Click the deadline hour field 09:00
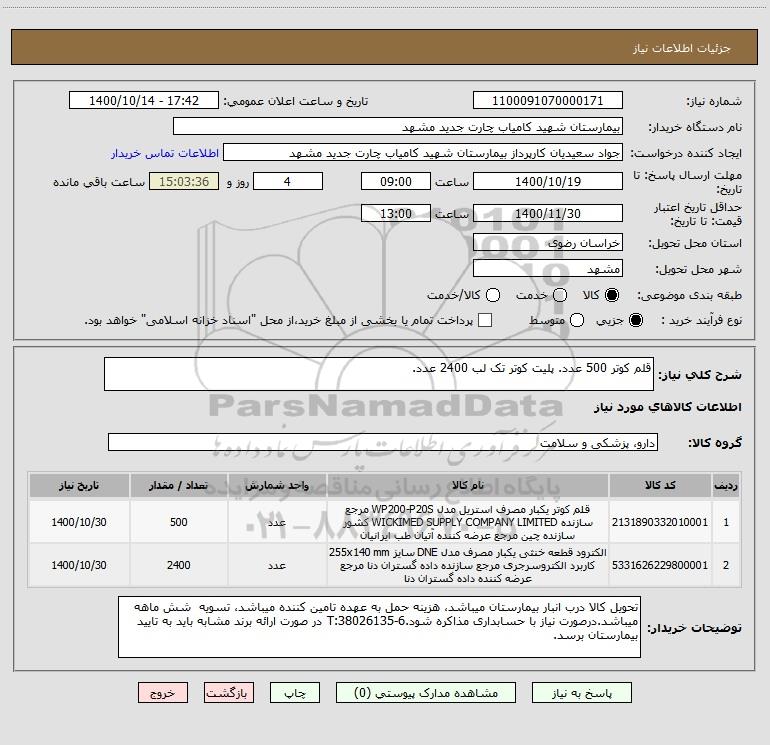770x745 pixels. [396, 181]
